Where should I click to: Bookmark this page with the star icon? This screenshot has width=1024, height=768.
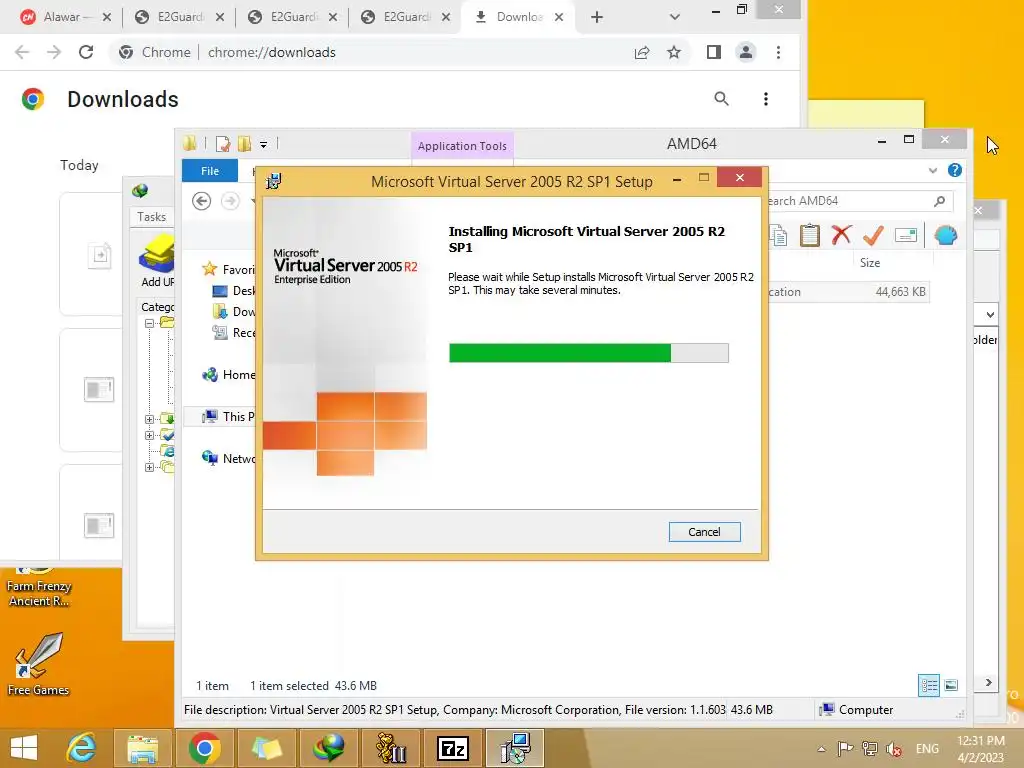coord(674,52)
